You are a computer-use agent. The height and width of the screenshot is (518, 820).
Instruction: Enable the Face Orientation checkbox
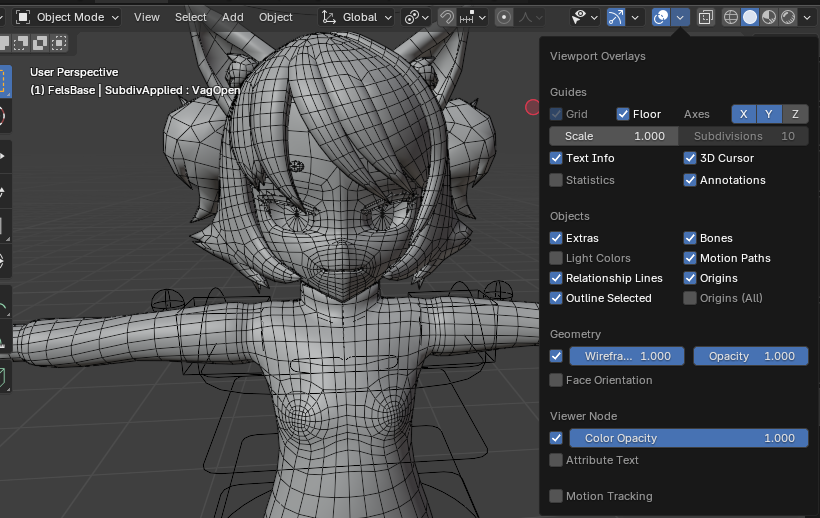556,380
